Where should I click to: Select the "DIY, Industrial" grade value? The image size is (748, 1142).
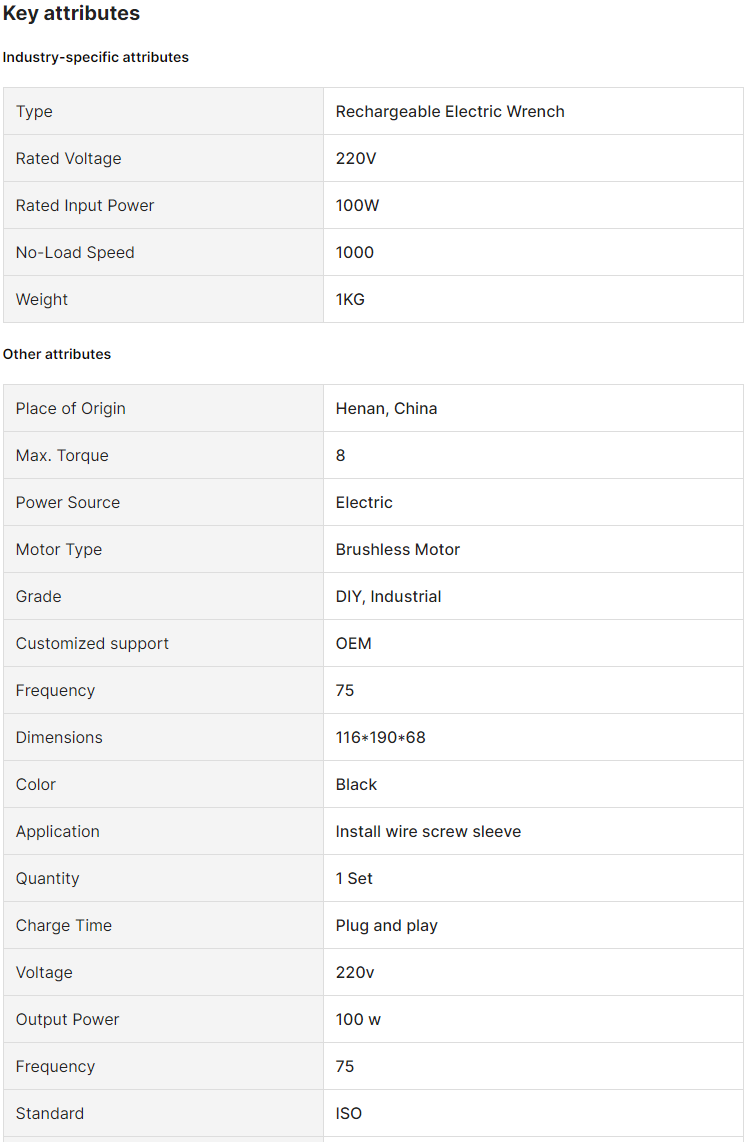pos(388,596)
